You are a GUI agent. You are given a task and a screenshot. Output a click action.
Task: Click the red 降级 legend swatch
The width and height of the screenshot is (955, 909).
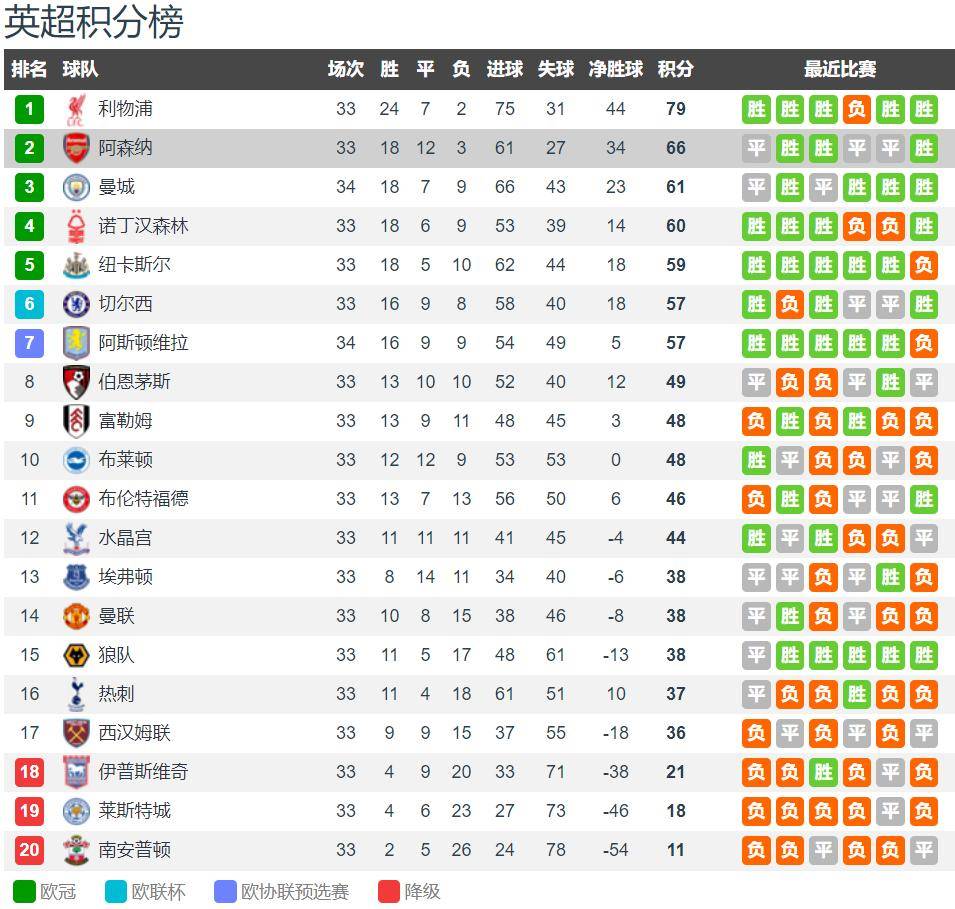tap(389, 891)
